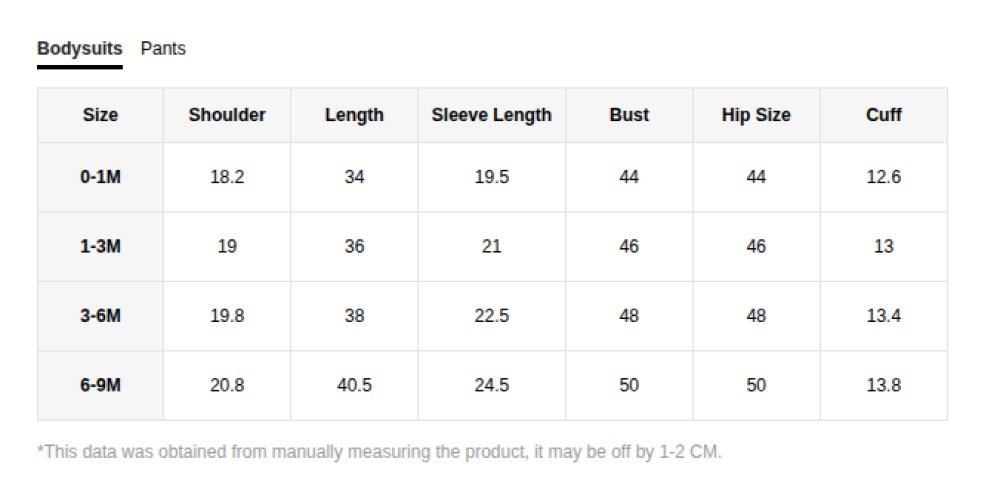
Task: Click the 18.2 shoulder value cell
Action: (x=227, y=177)
